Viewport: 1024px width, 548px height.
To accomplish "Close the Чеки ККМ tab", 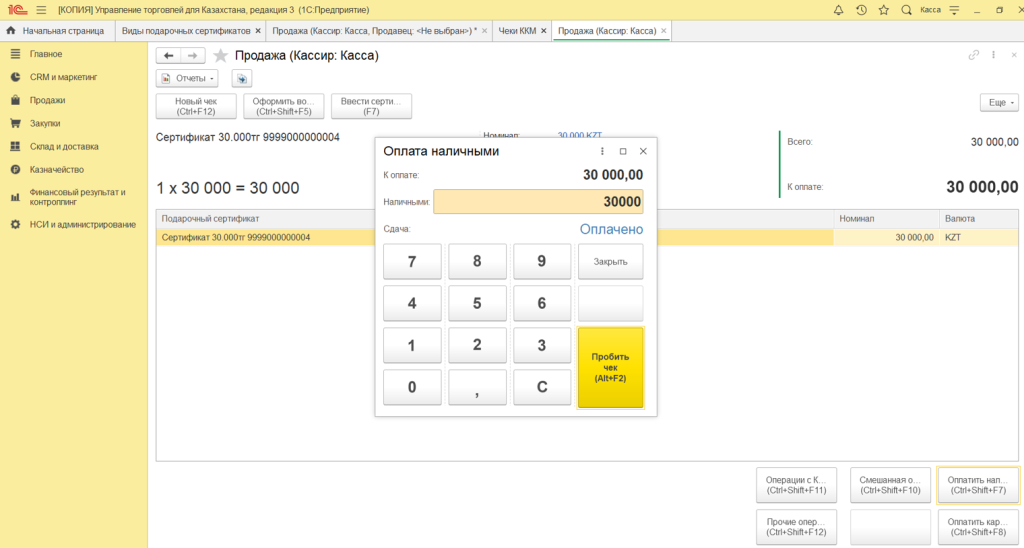I will (x=543, y=31).
